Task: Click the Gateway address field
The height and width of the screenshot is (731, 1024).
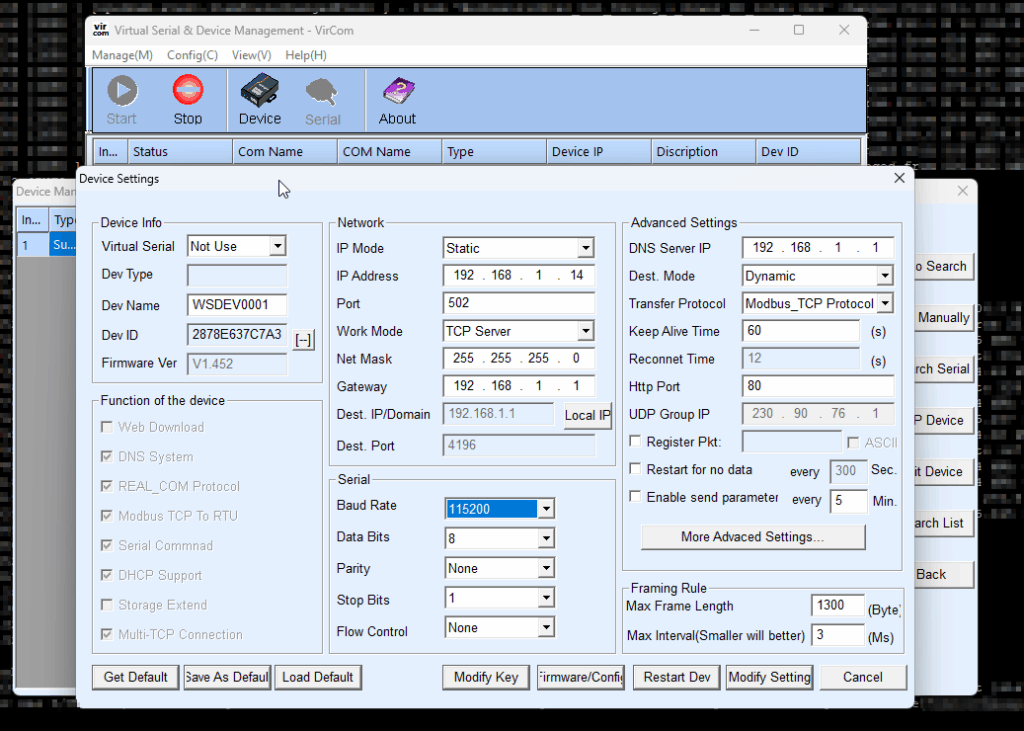Action: (519, 386)
